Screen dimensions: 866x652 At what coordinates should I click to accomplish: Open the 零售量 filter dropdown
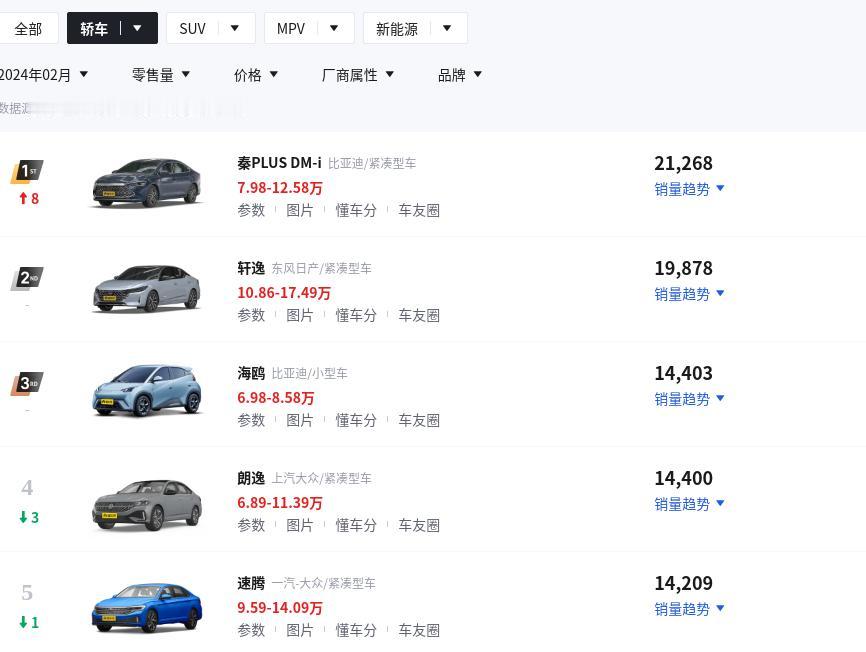coord(161,75)
